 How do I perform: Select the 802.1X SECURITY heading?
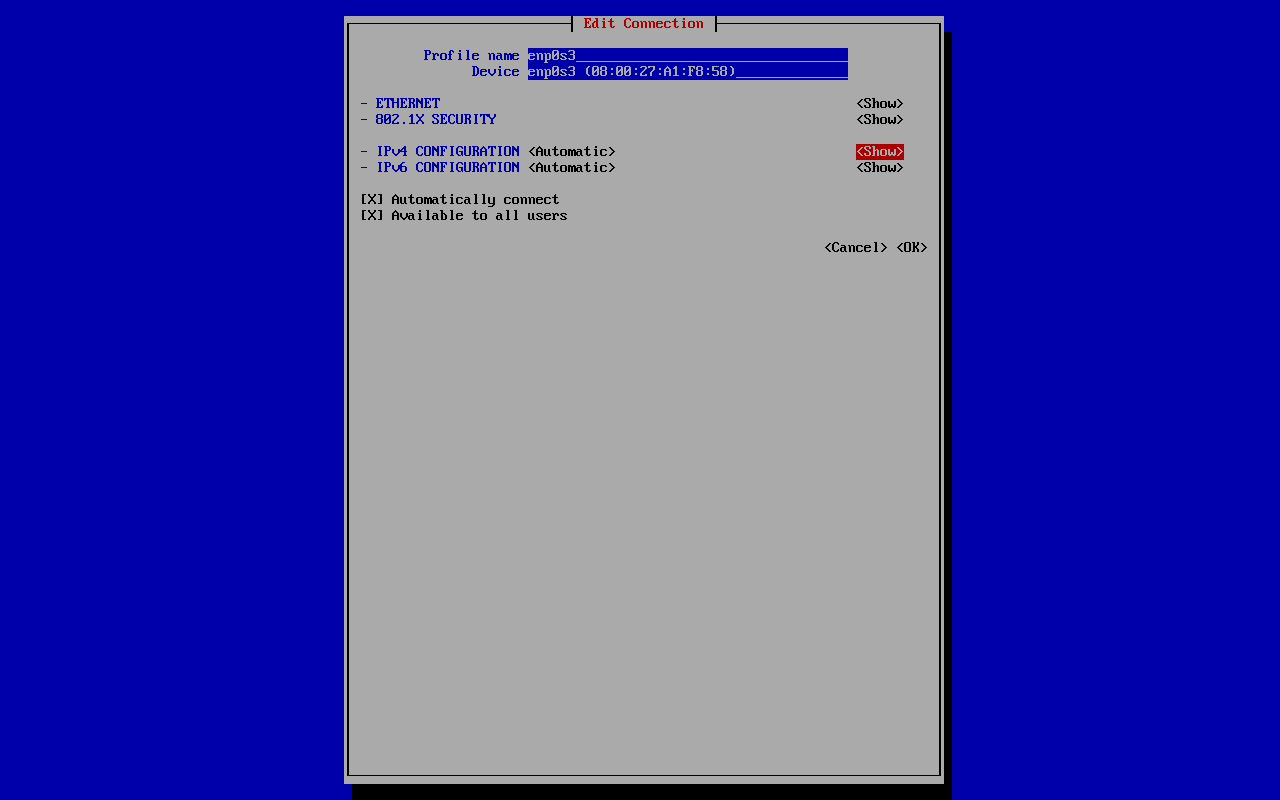(x=435, y=120)
